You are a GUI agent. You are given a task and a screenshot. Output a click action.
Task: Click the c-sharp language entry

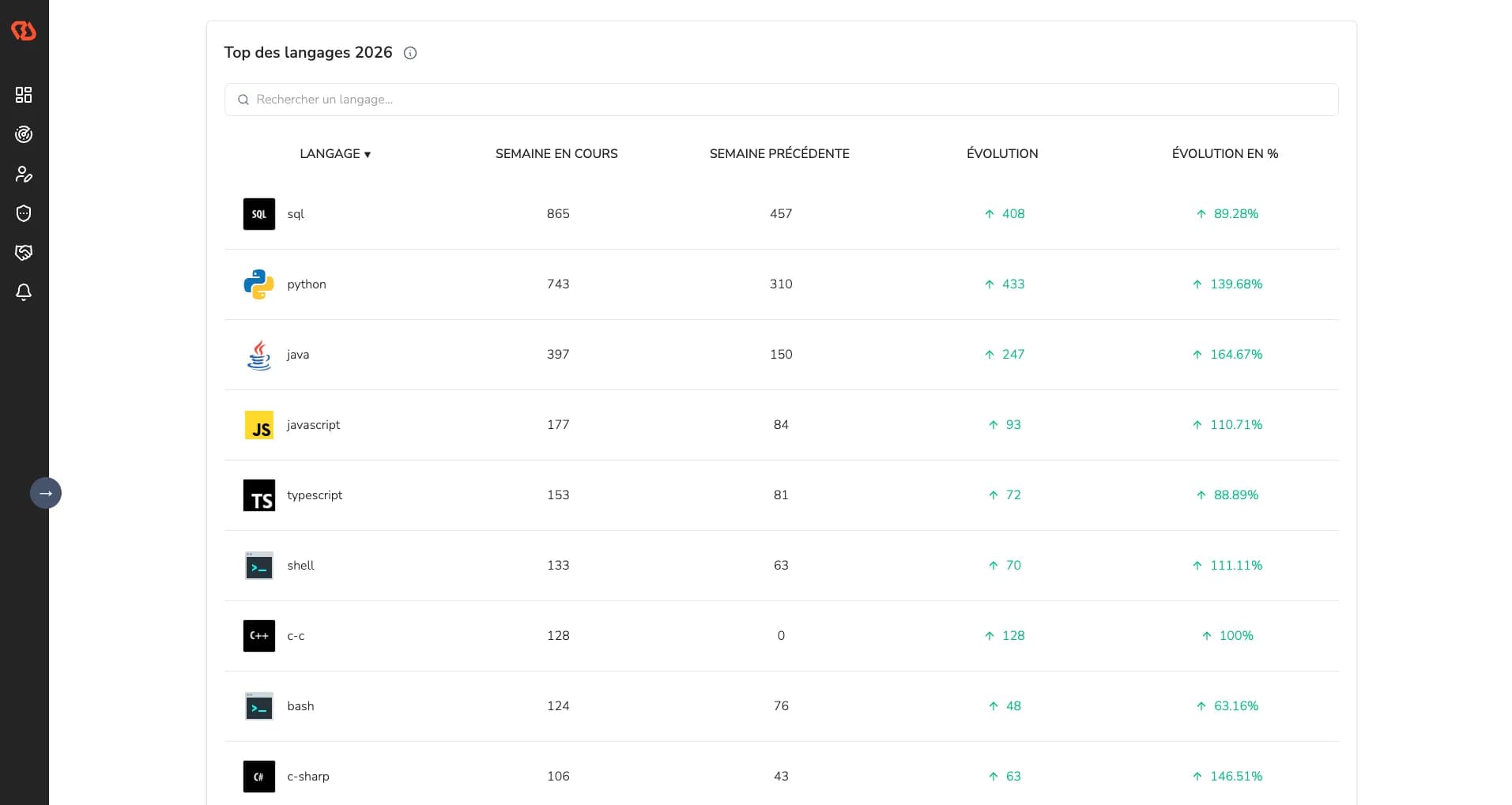tap(308, 776)
